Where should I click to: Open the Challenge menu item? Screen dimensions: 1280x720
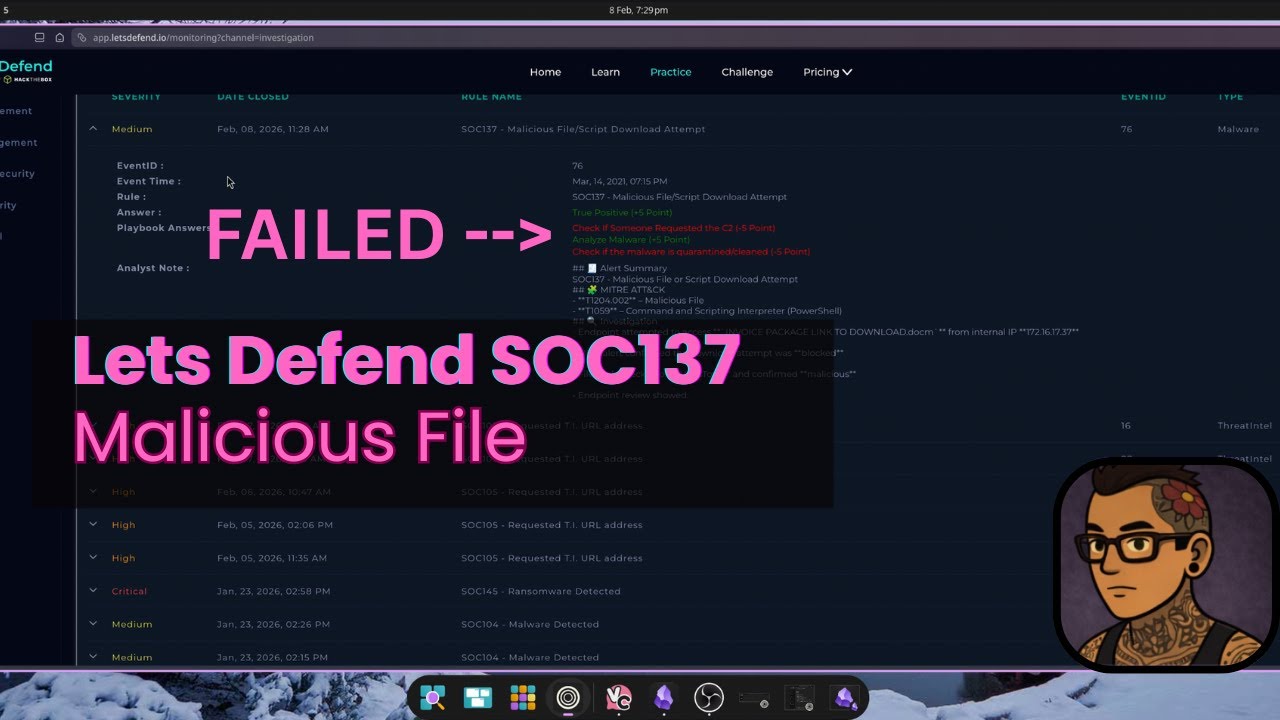click(x=747, y=72)
